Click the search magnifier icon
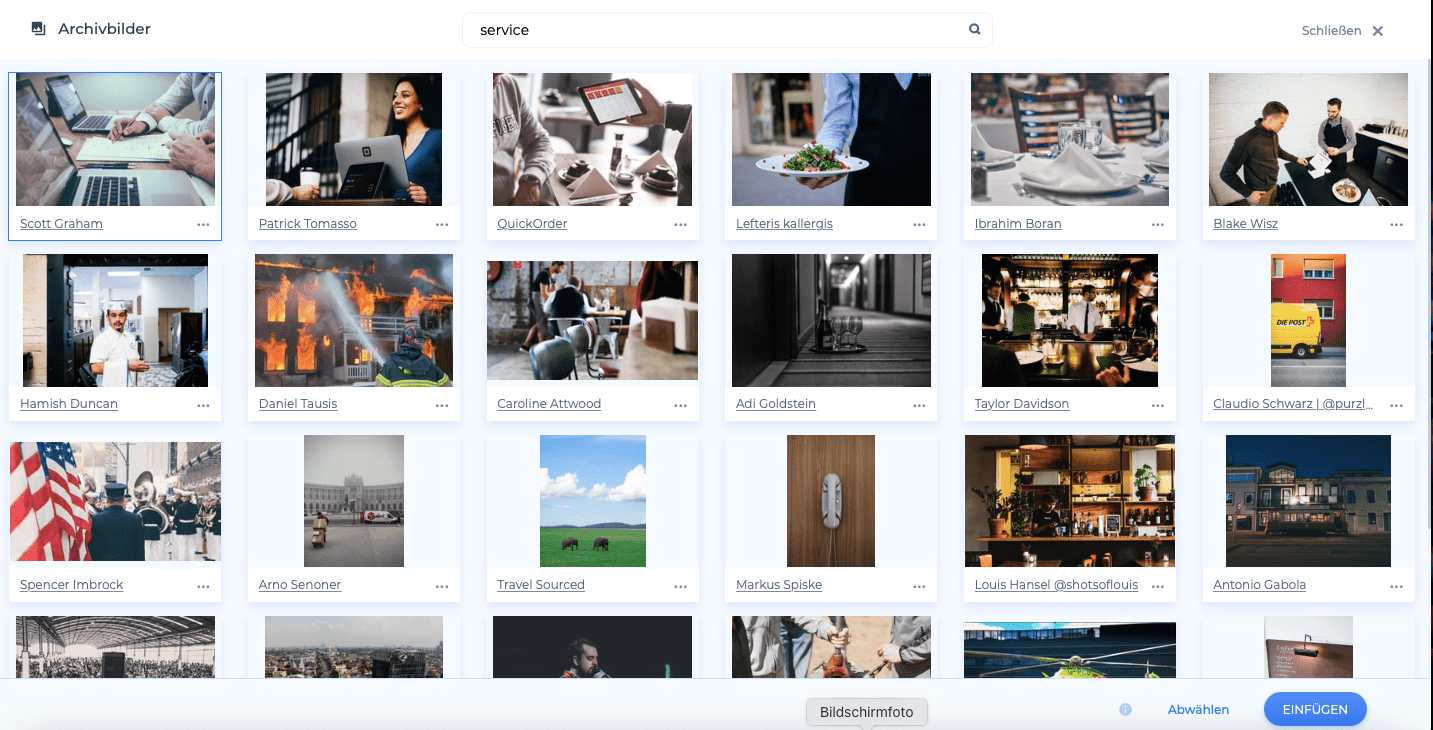This screenshot has width=1433, height=730. 974,30
